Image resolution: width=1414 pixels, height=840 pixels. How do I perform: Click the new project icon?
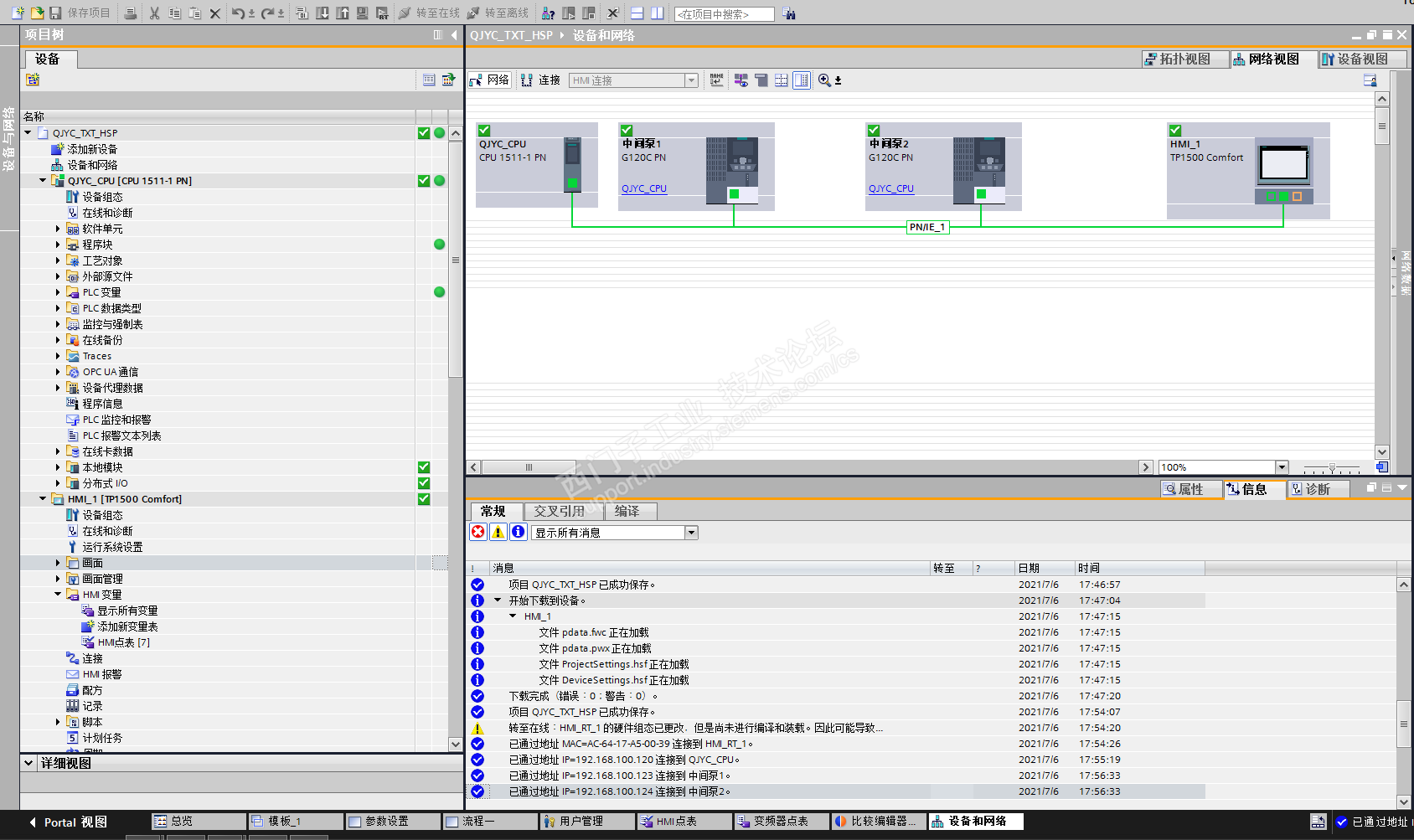click(18, 13)
